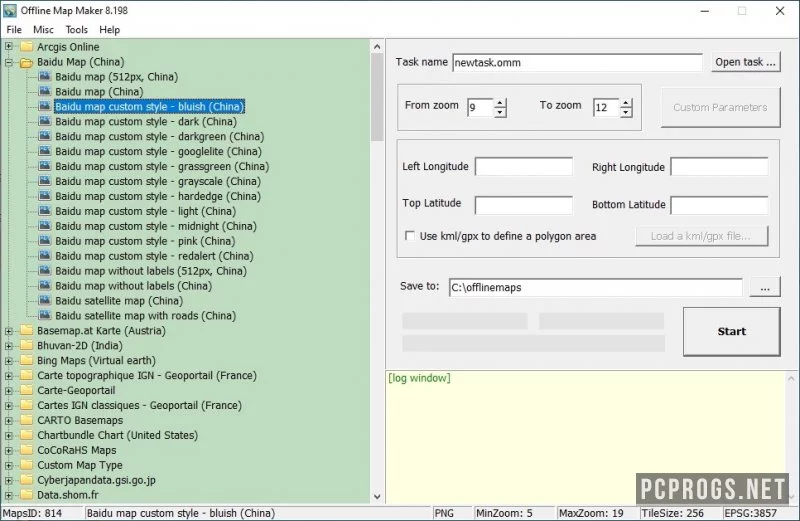Click the map icon for darkgreen custom style
This screenshot has height=521, width=800.
click(x=45, y=136)
